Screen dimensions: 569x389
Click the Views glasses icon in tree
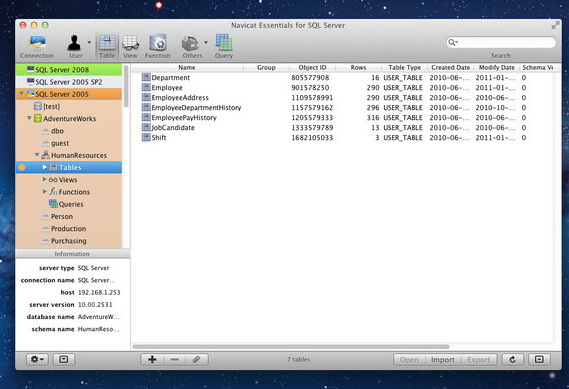53,180
